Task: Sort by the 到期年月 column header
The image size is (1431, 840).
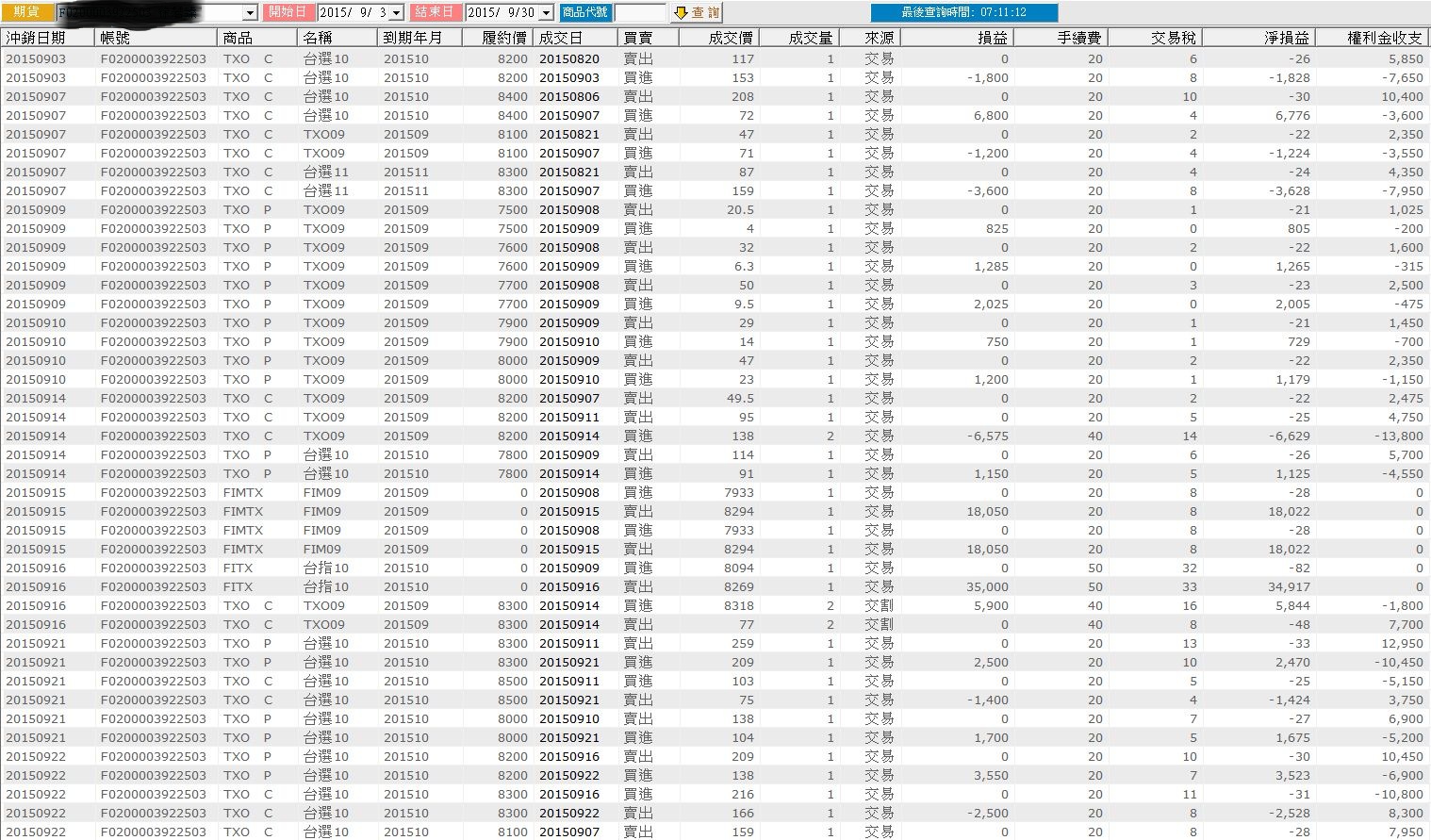Action: coord(420,38)
